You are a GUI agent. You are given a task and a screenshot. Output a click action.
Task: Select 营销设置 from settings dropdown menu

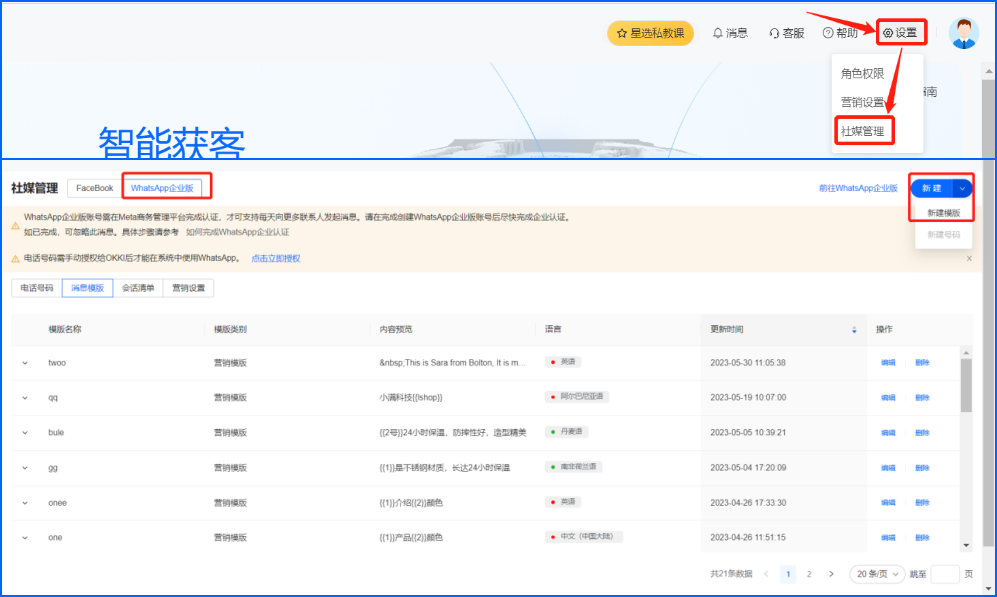[x=862, y=102]
